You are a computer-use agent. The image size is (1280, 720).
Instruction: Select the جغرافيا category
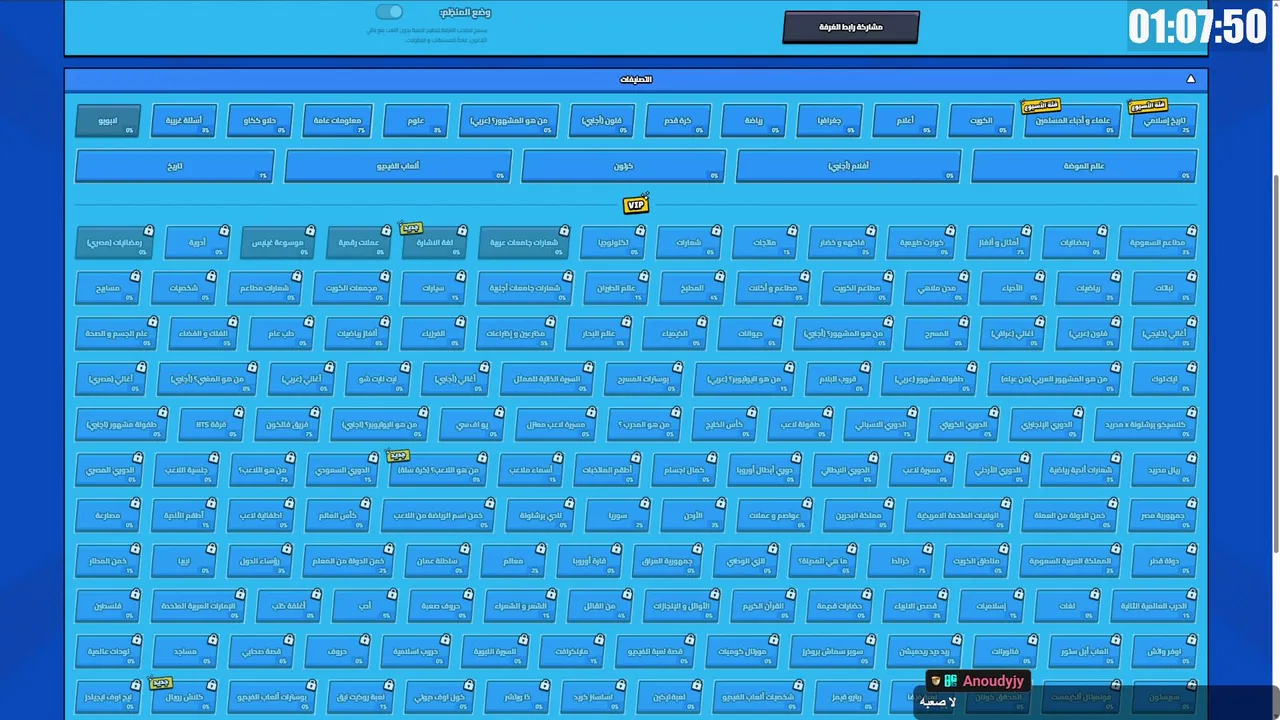(830, 121)
